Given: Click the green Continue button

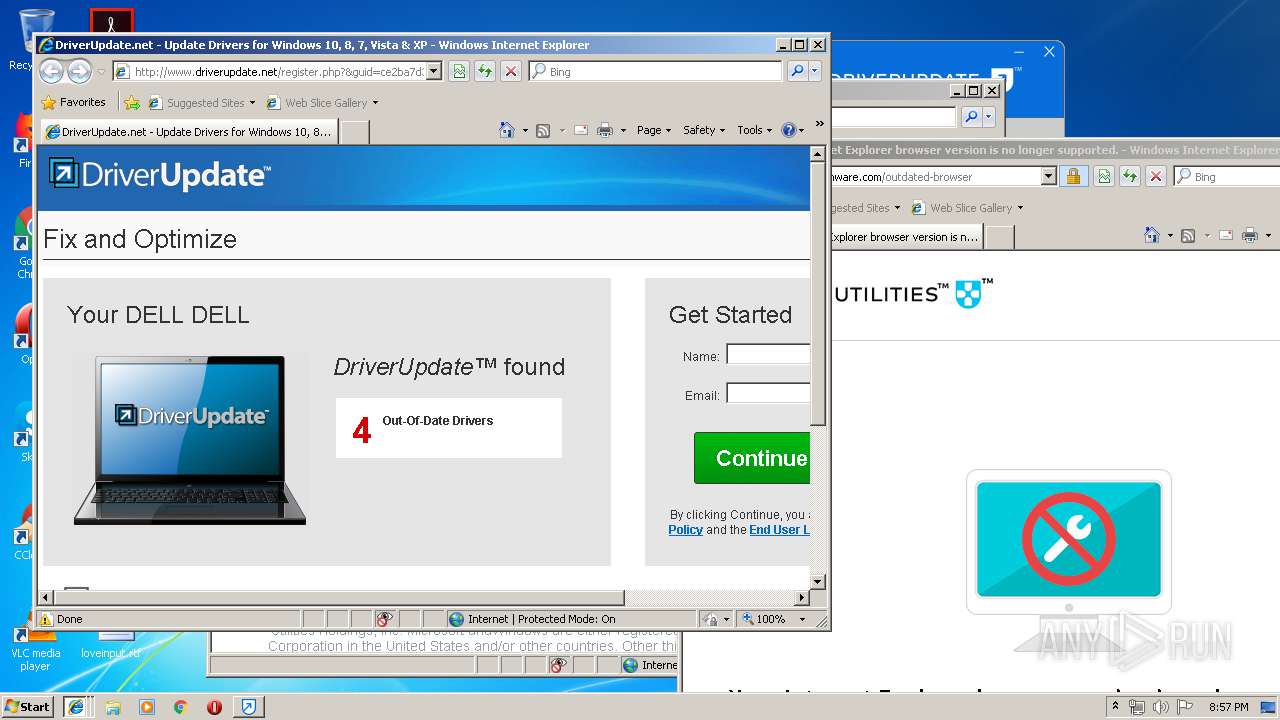Looking at the screenshot, I should tap(752, 458).
